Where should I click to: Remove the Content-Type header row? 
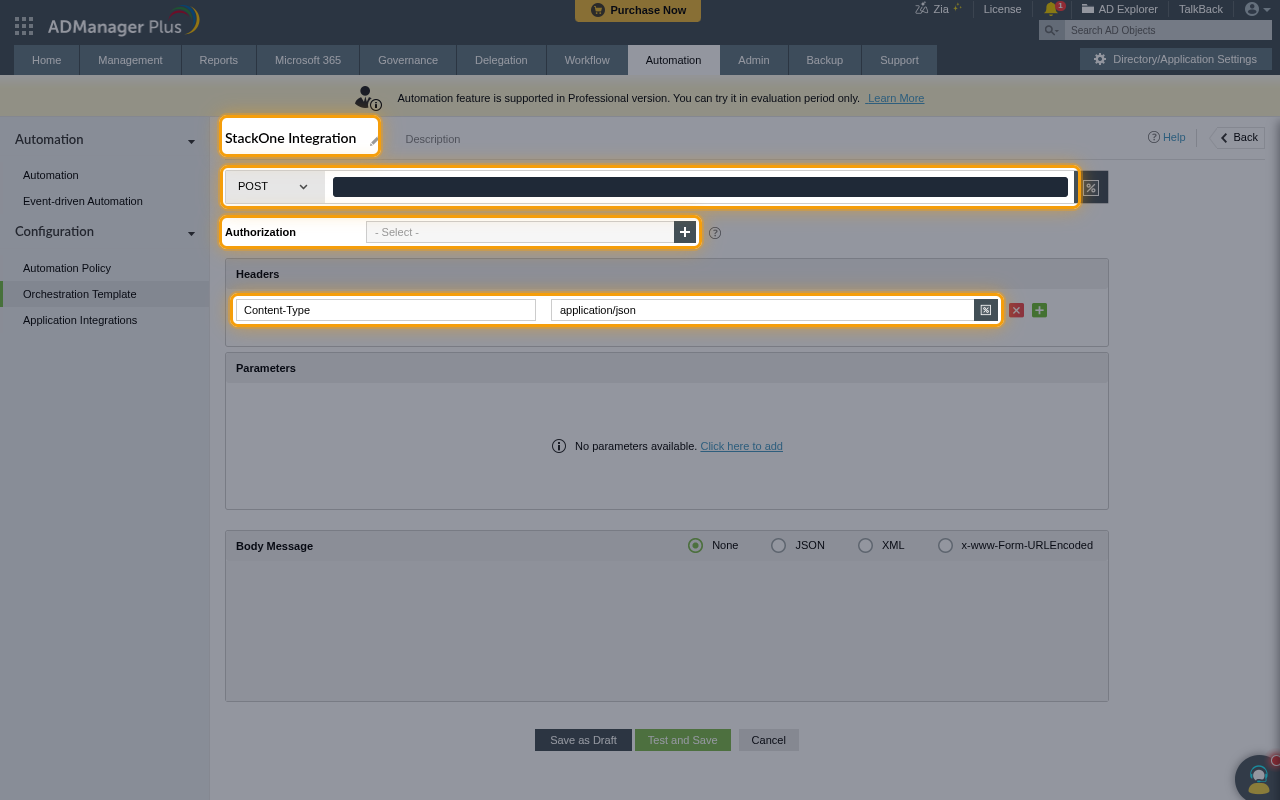coord(1016,310)
